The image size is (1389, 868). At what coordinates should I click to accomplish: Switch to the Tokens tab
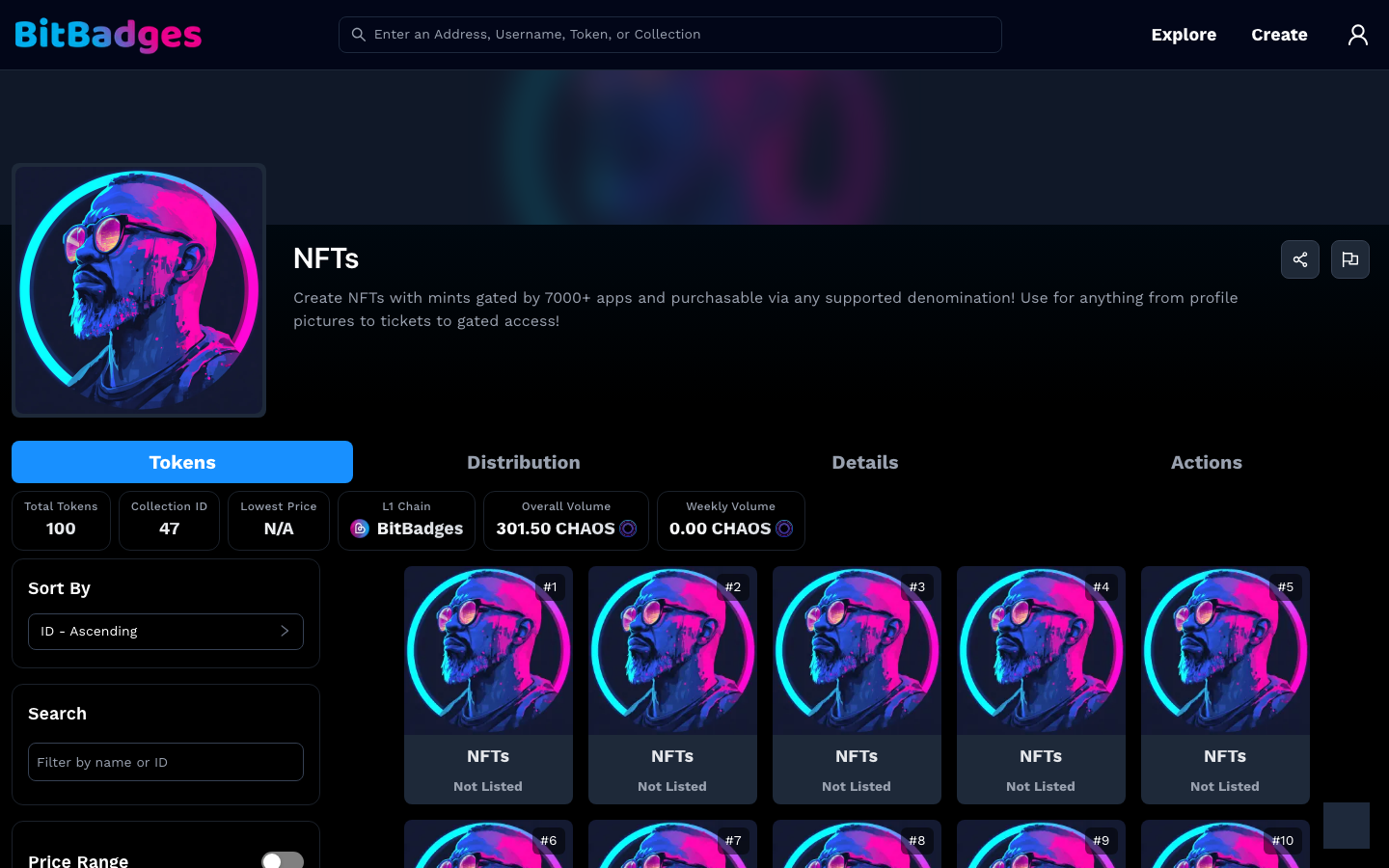coord(182,462)
